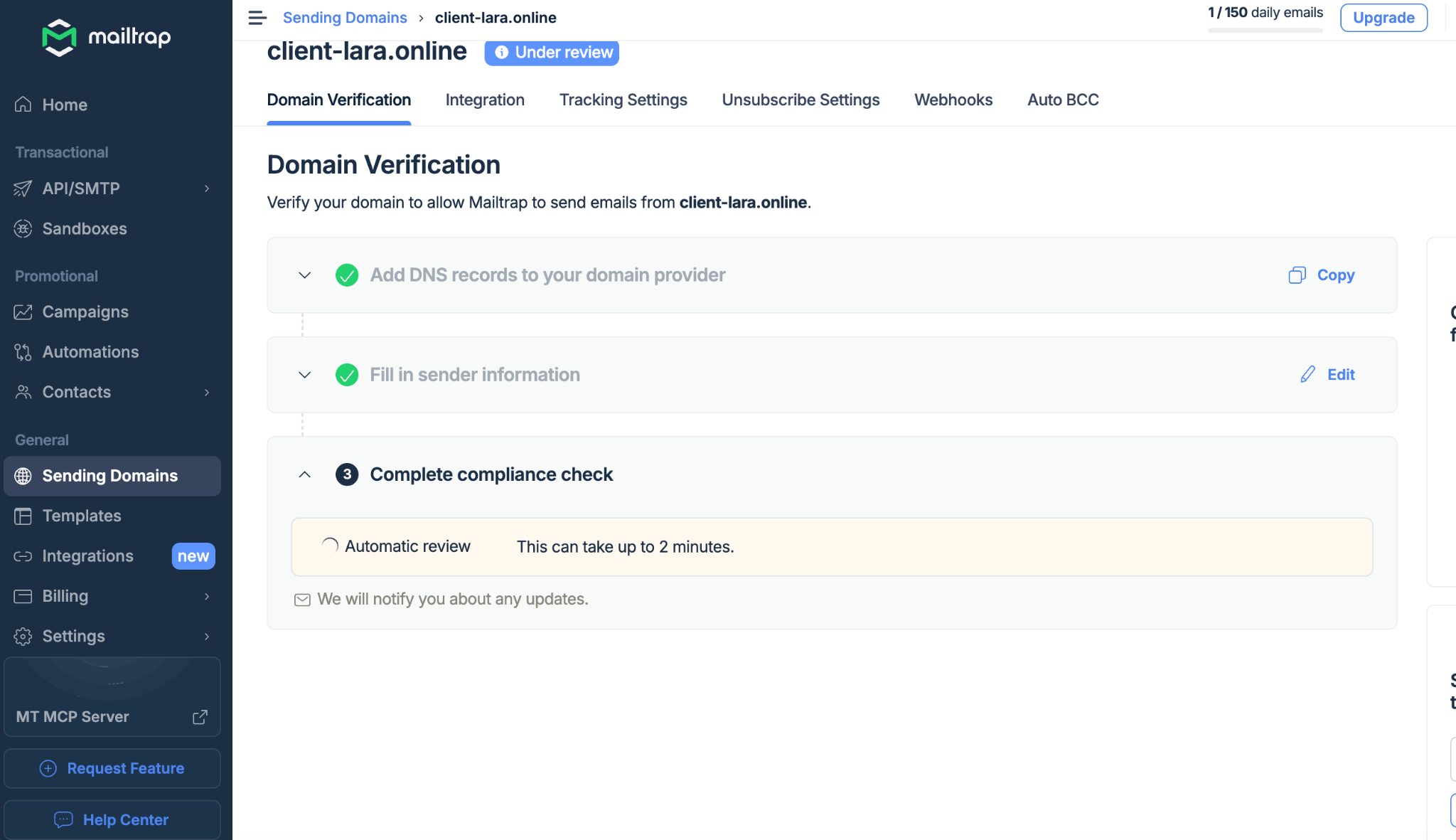1456x840 pixels.
Task: Click the Edit pencil icon
Action: pos(1307,375)
